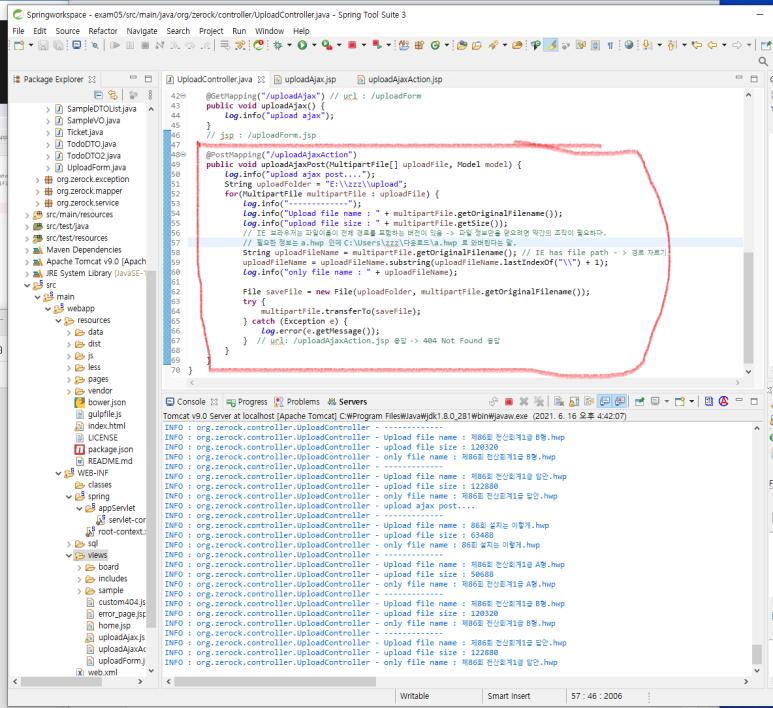Screen dimensions: 773x708
Task: Expand the org.zerock.exception package
Action: [x=37, y=179]
